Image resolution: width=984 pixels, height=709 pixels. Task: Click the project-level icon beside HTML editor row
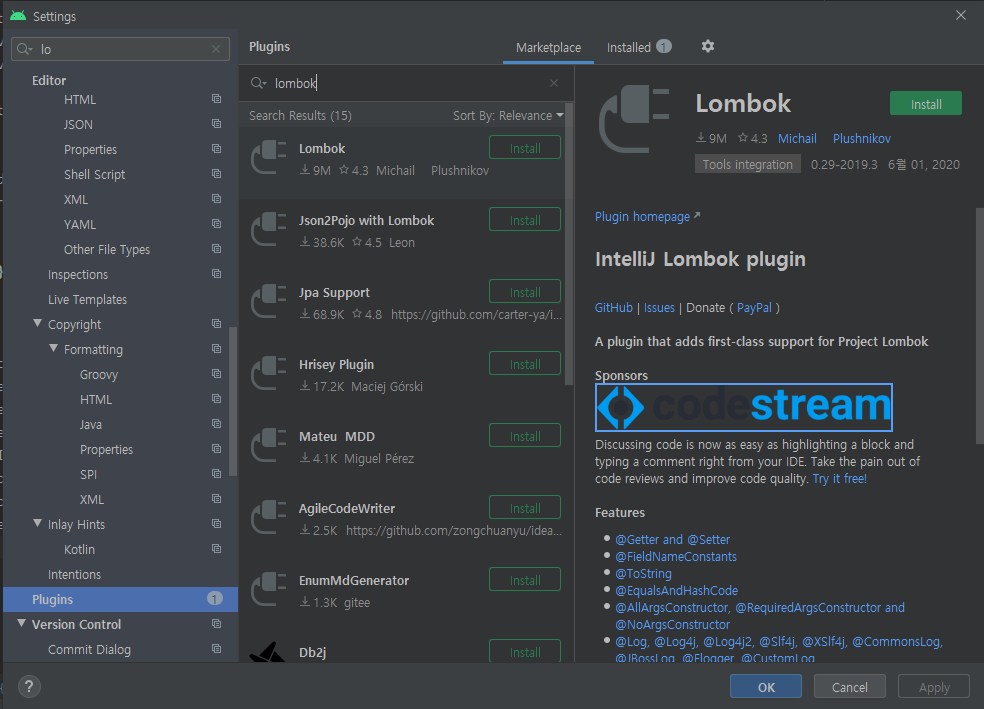click(217, 99)
